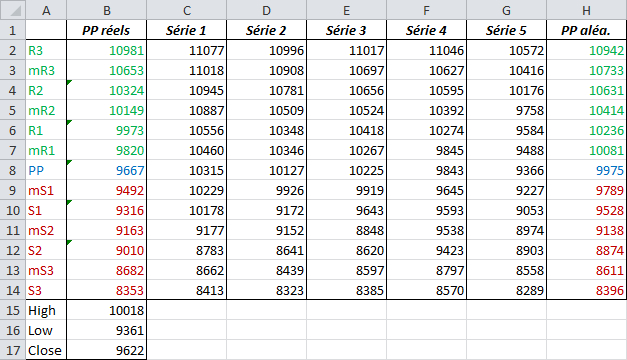Click cell with green value 10942
627x360 pixels.
pyautogui.click(x=587, y=50)
